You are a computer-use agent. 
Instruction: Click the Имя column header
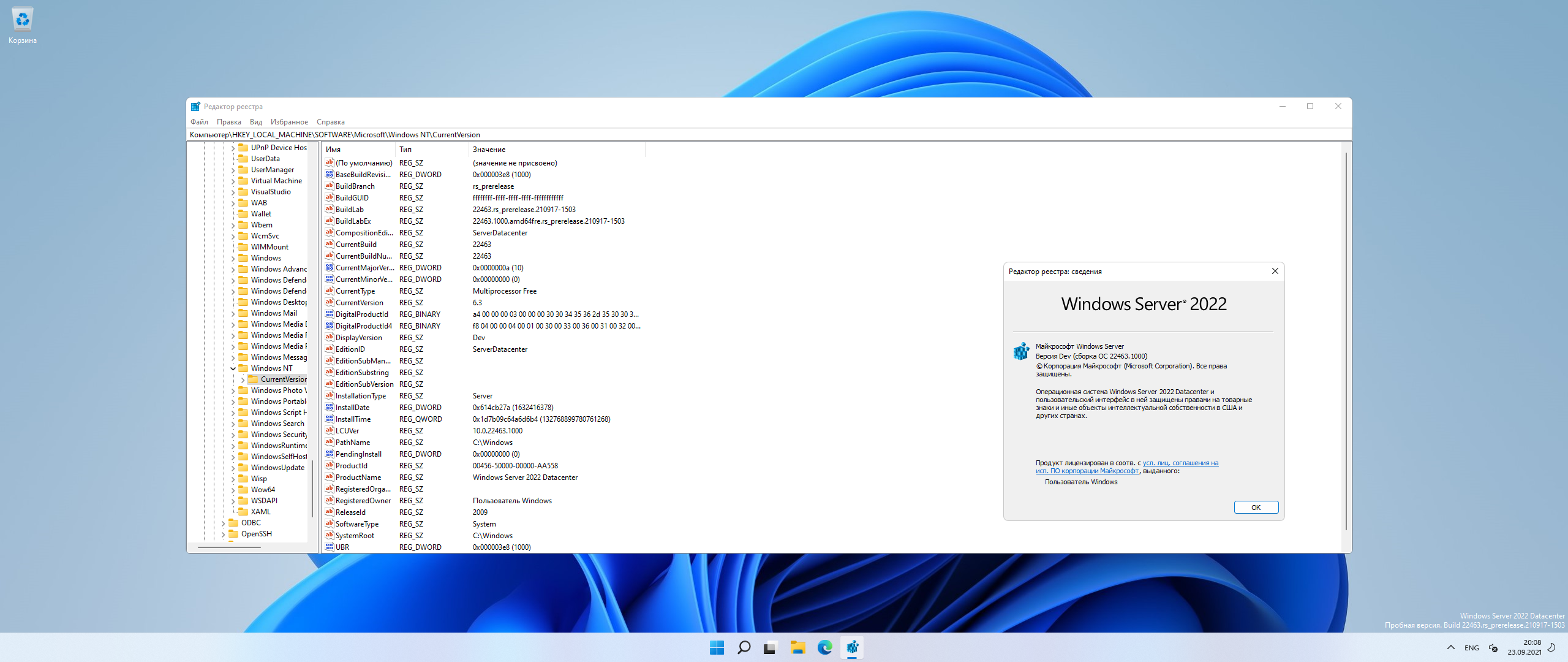click(x=359, y=150)
